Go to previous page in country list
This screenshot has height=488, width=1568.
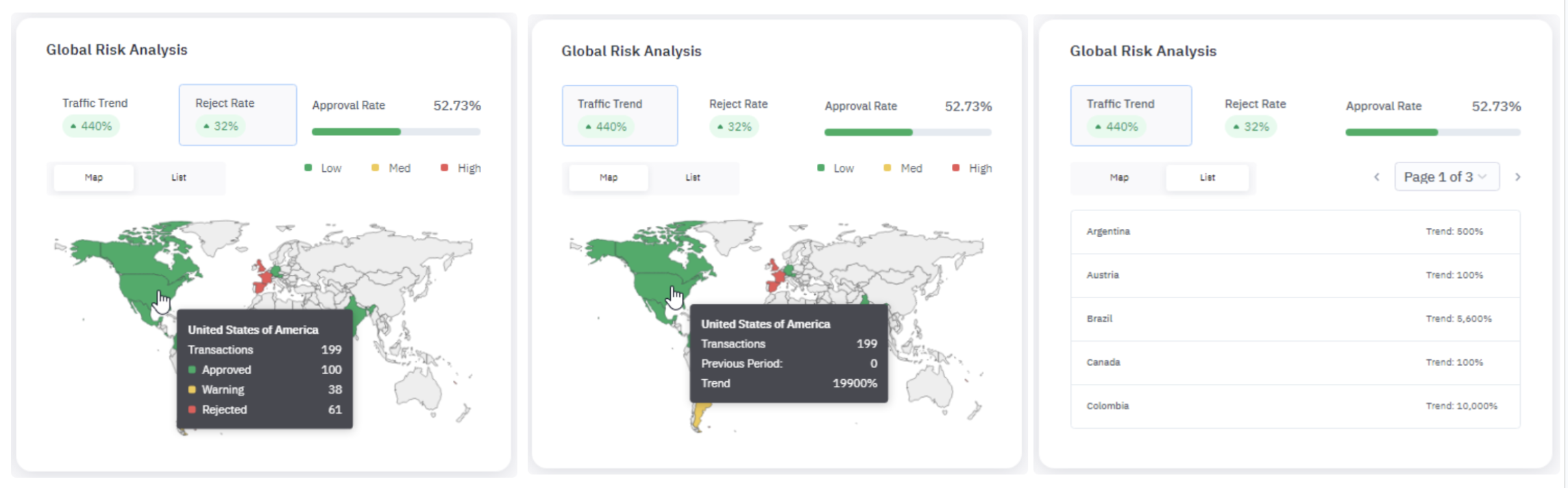coord(1376,178)
